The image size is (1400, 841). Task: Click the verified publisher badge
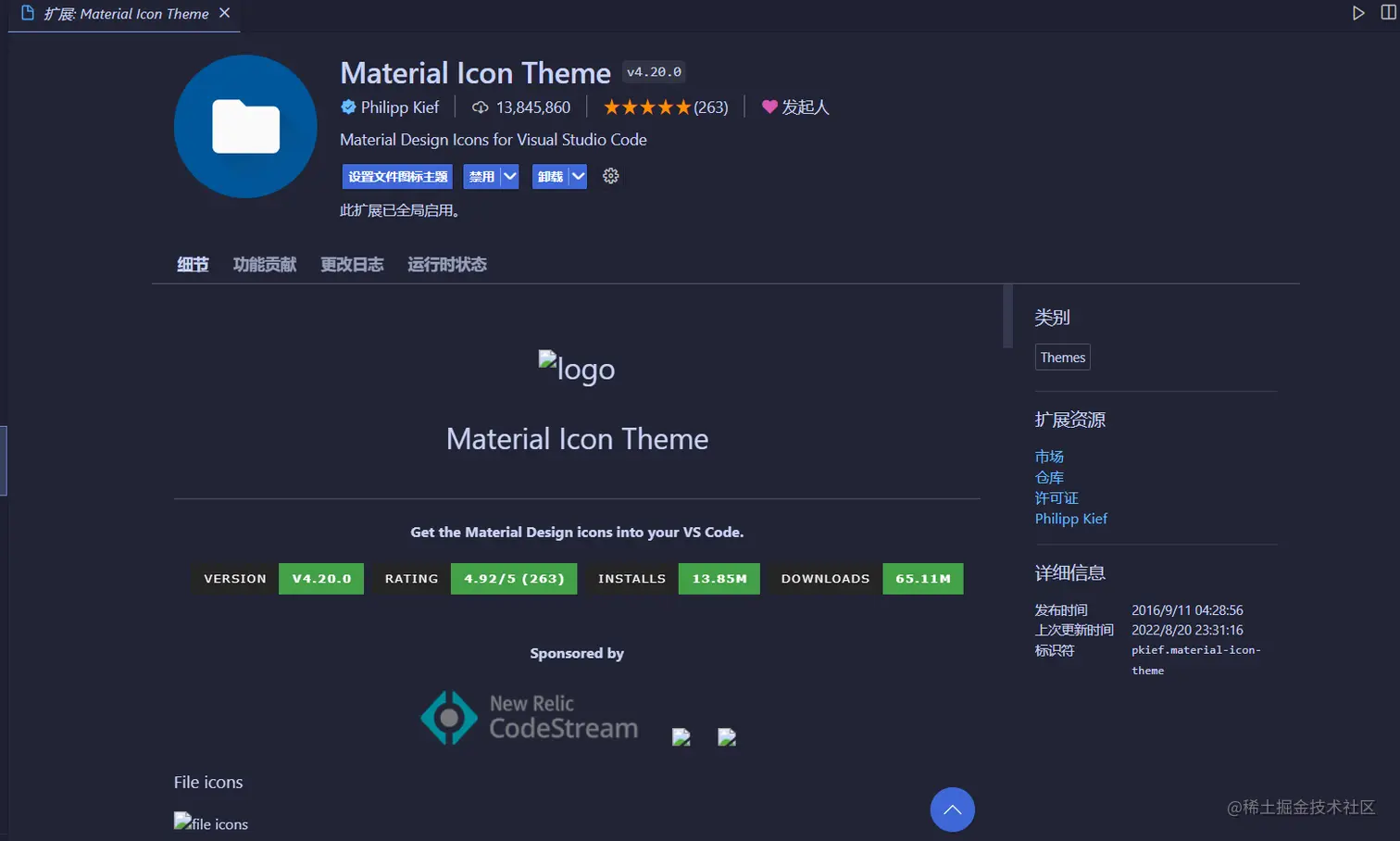[348, 107]
